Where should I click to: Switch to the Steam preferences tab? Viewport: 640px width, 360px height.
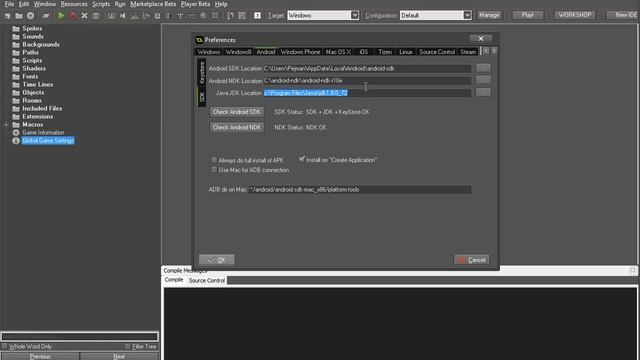point(468,52)
